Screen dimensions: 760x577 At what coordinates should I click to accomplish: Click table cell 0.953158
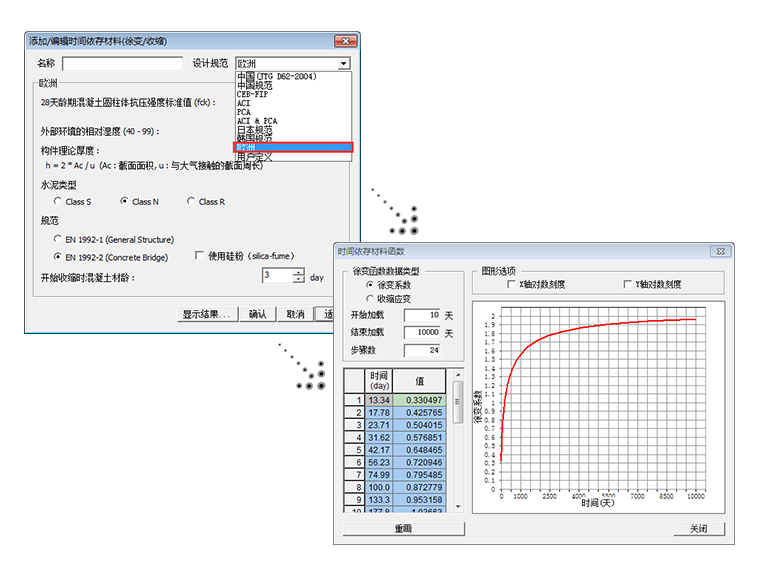[x=419, y=500]
